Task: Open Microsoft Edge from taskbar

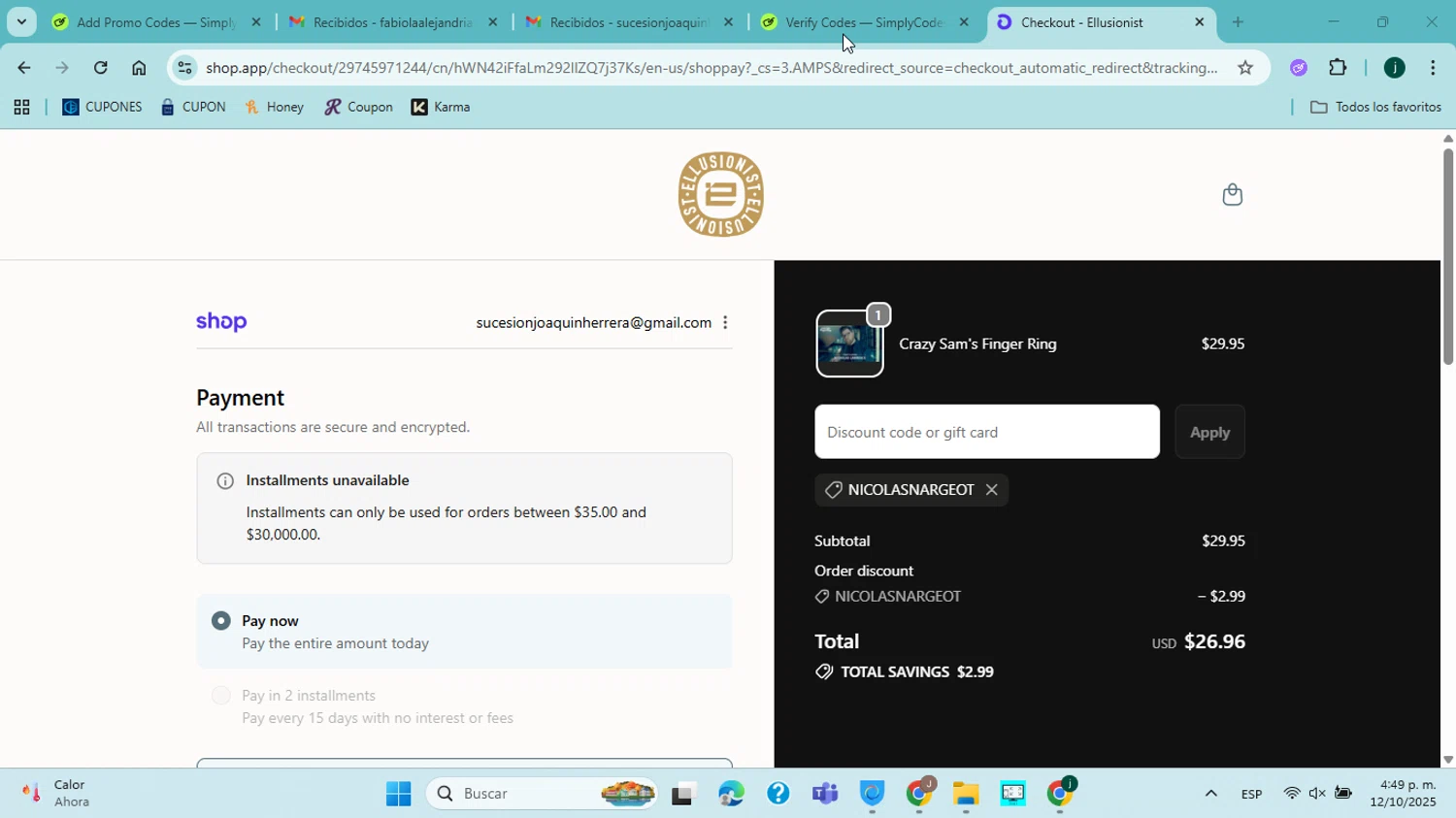Action: (x=731, y=794)
